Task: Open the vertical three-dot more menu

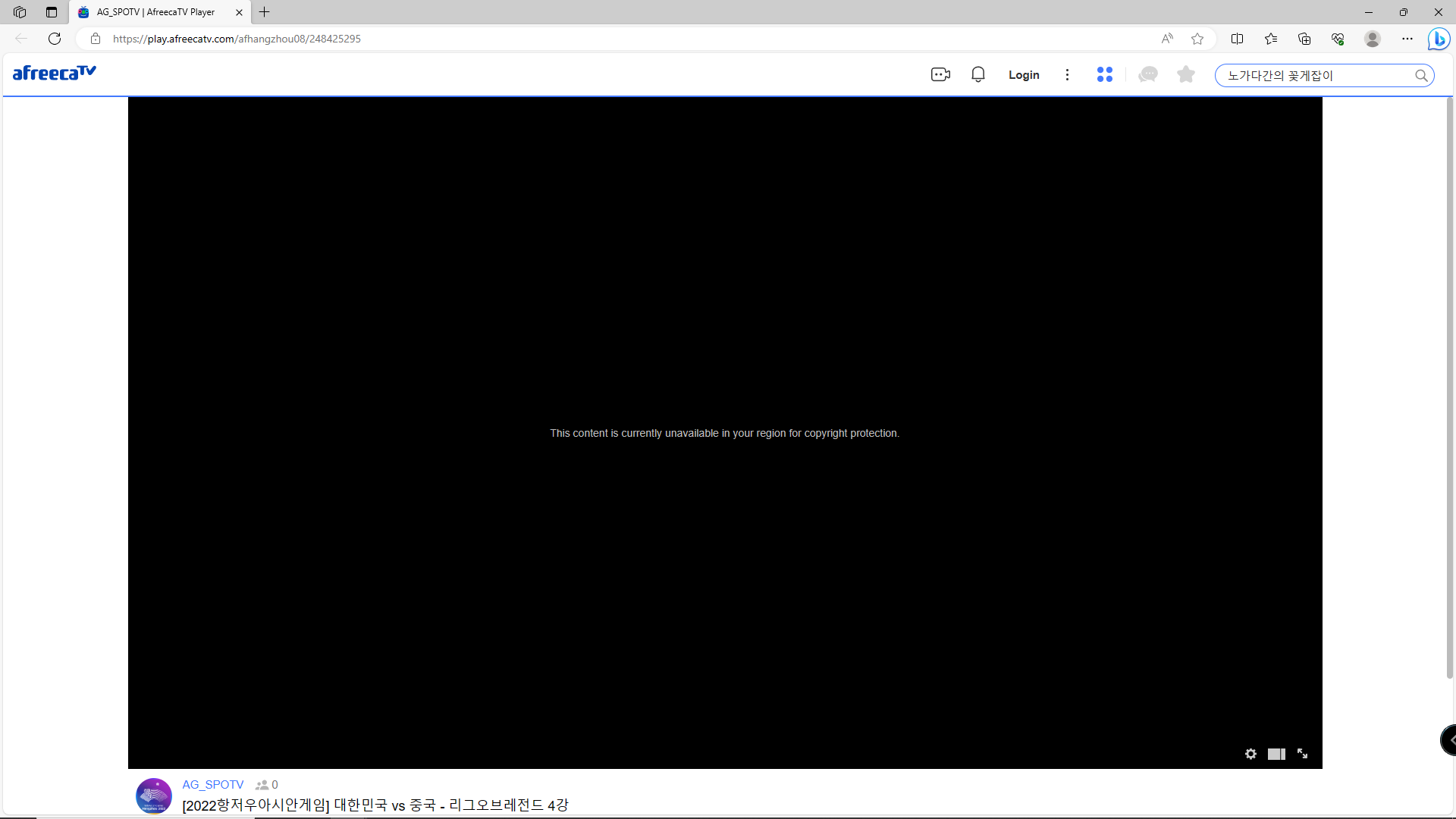Action: 1067,74
